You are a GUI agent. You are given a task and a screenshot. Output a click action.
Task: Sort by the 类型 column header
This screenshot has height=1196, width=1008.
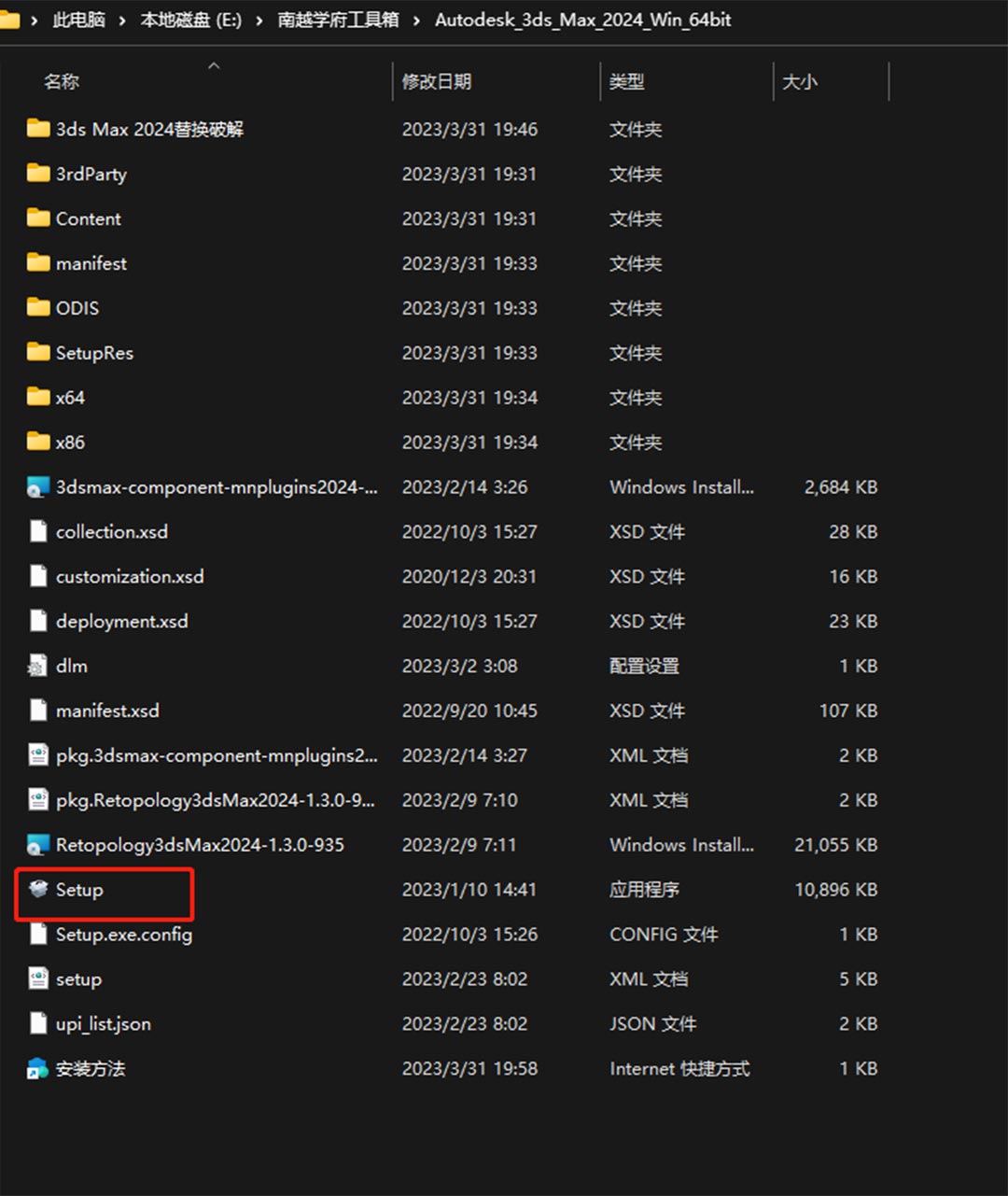coord(626,82)
